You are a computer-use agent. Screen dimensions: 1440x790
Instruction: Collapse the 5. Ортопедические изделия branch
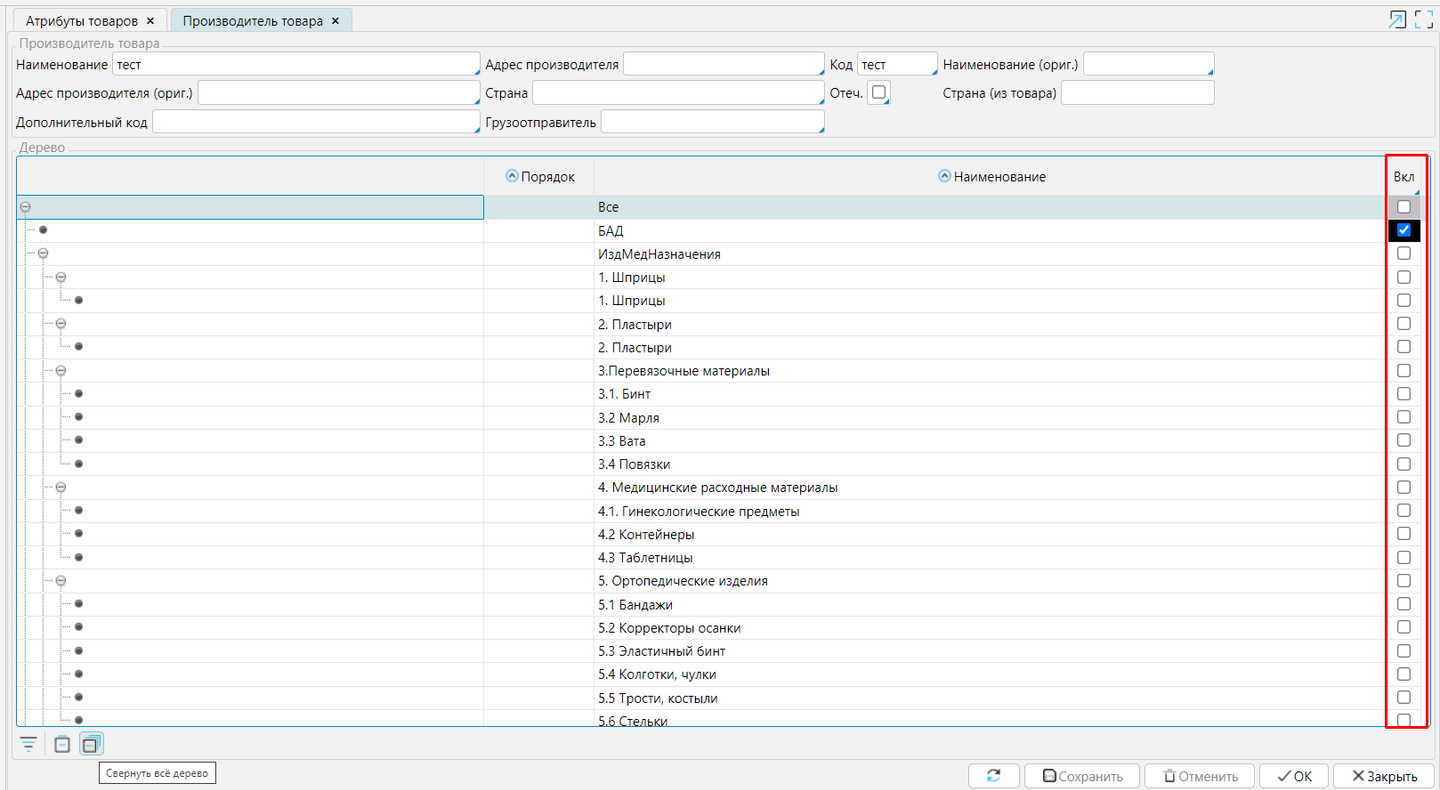point(61,581)
